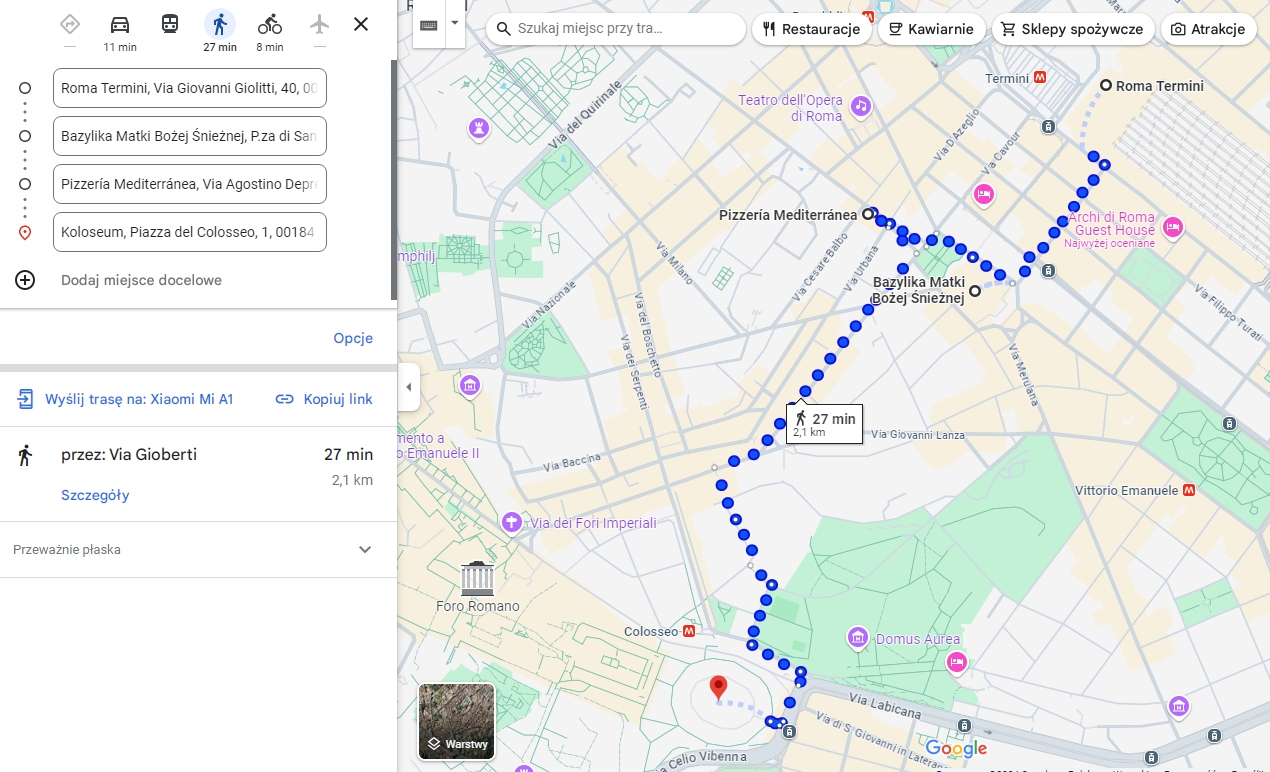Screen dimensions: 1270x772
Task: Filter by Atrakcje
Action: click(x=1208, y=29)
